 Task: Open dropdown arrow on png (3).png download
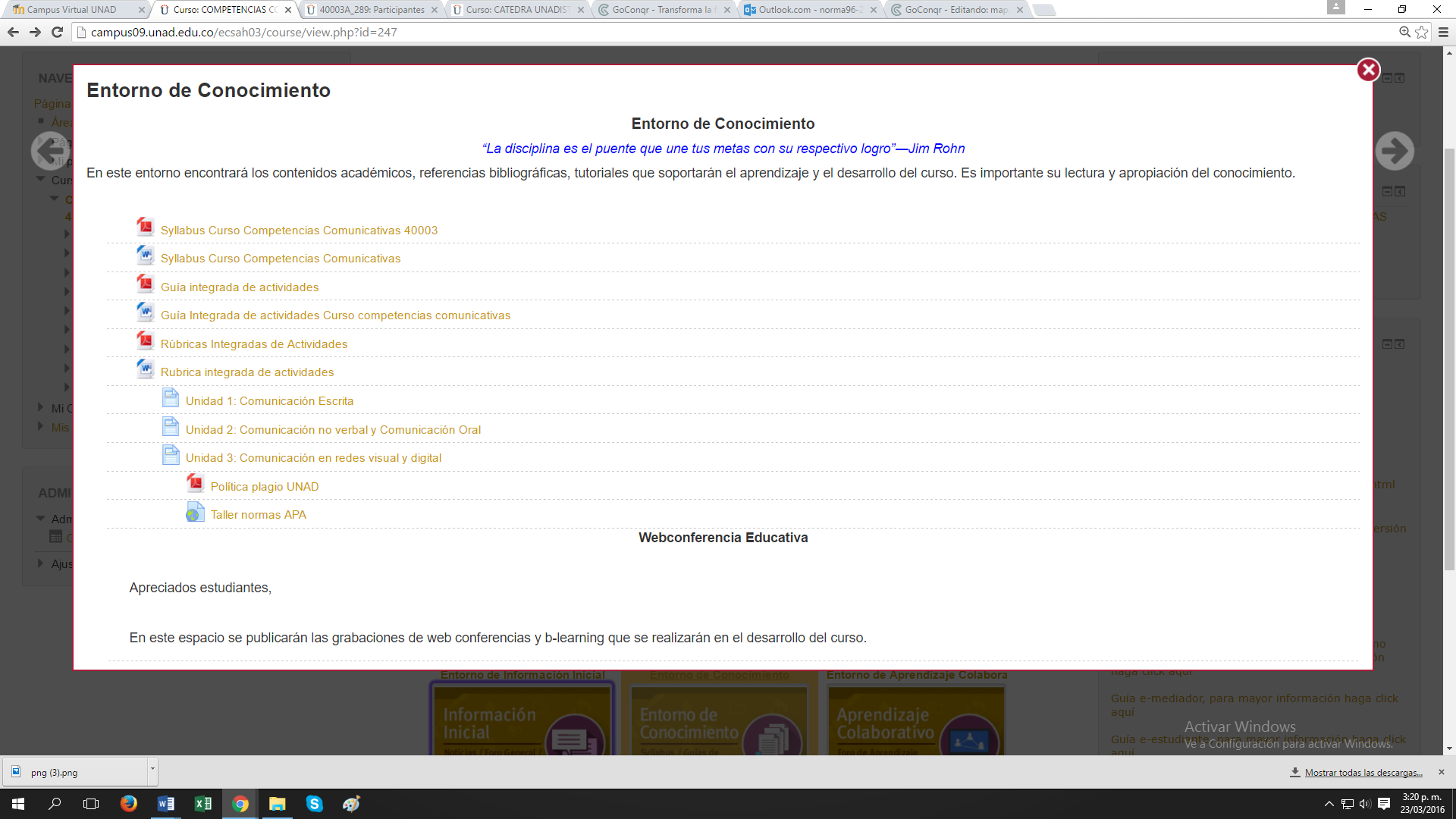pos(152,769)
